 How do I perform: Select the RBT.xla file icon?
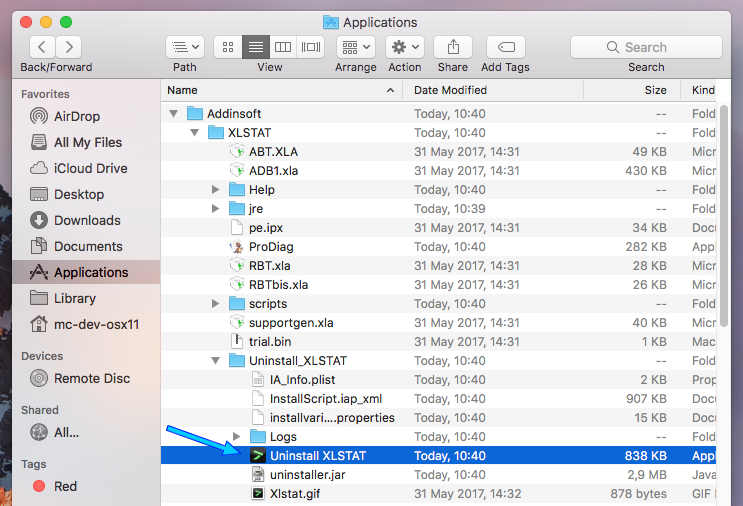tap(237, 266)
